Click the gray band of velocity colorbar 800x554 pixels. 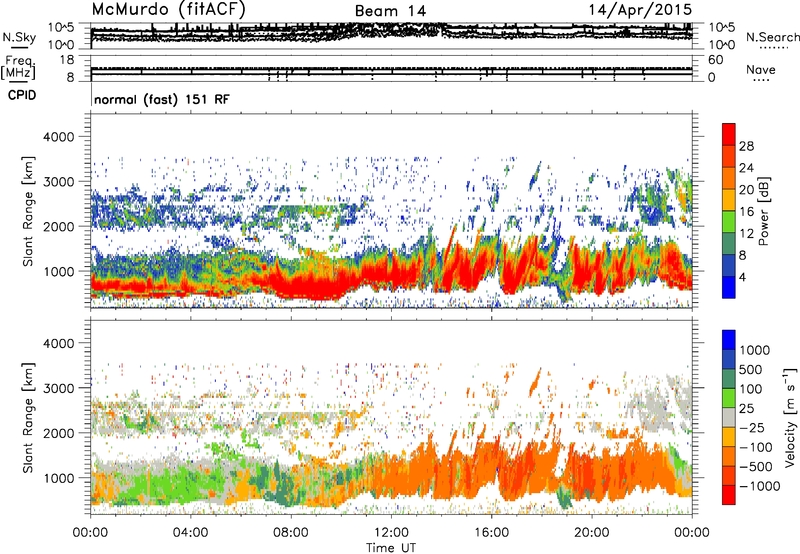coord(729,418)
